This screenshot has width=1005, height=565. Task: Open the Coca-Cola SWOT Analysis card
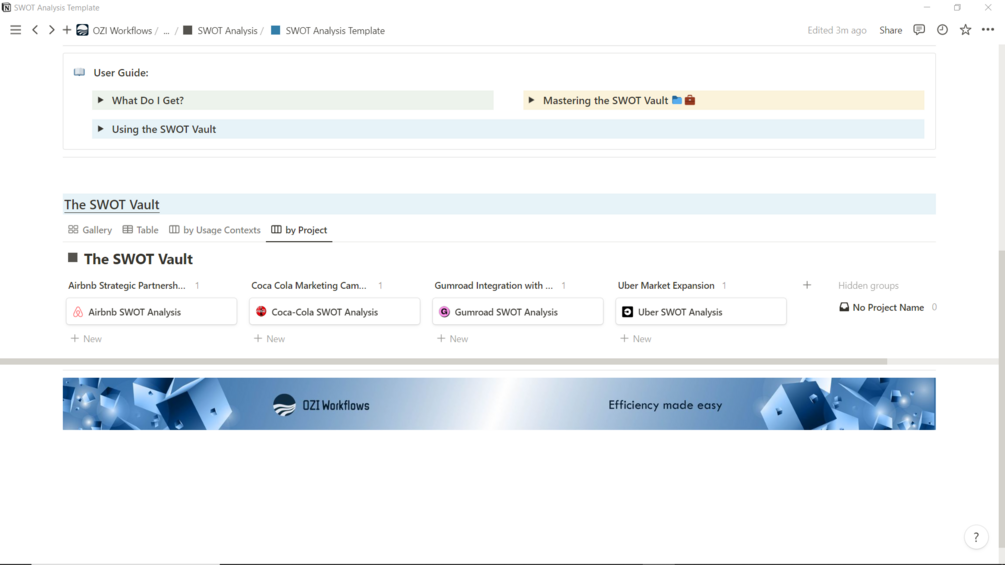click(335, 311)
